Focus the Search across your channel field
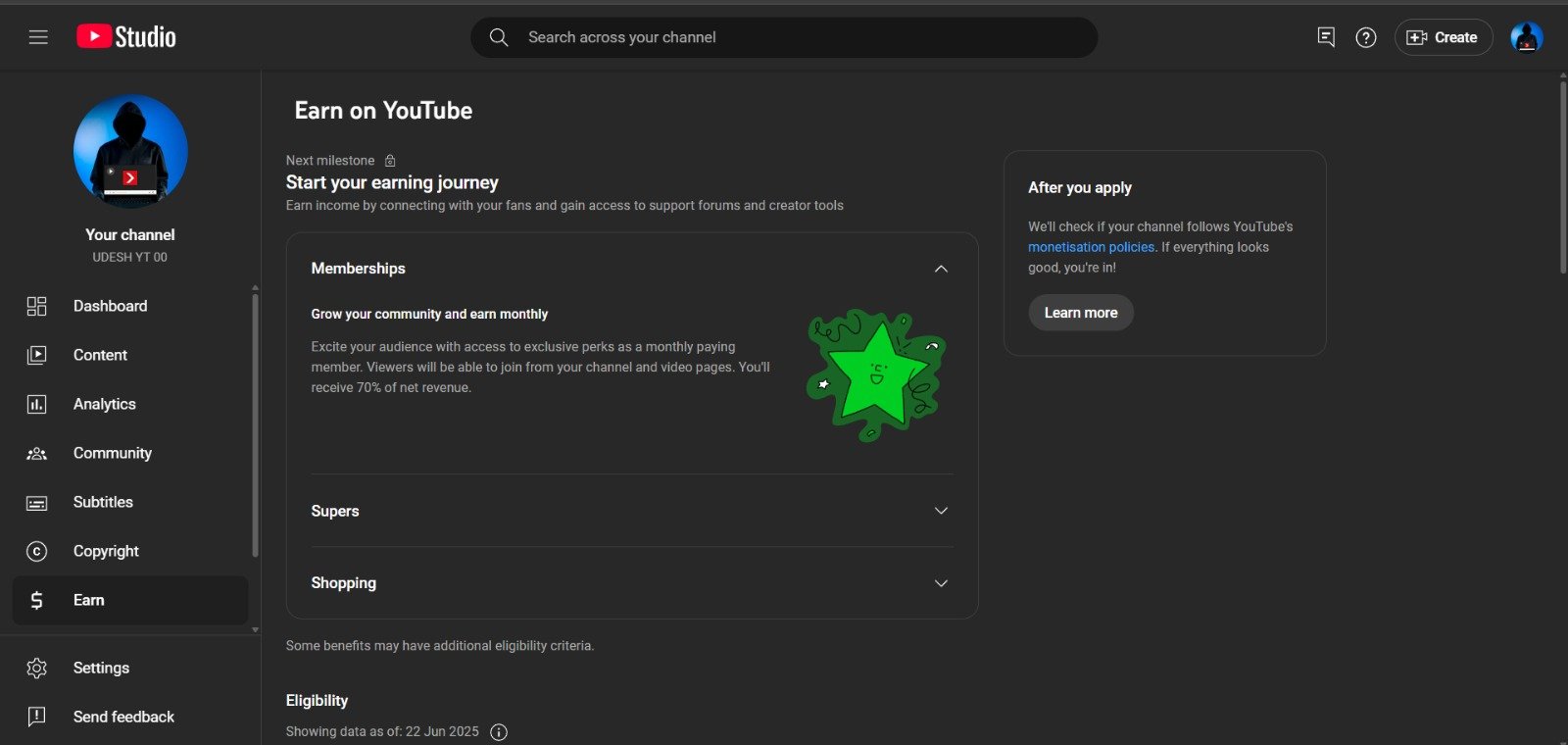 pos(784,37)
